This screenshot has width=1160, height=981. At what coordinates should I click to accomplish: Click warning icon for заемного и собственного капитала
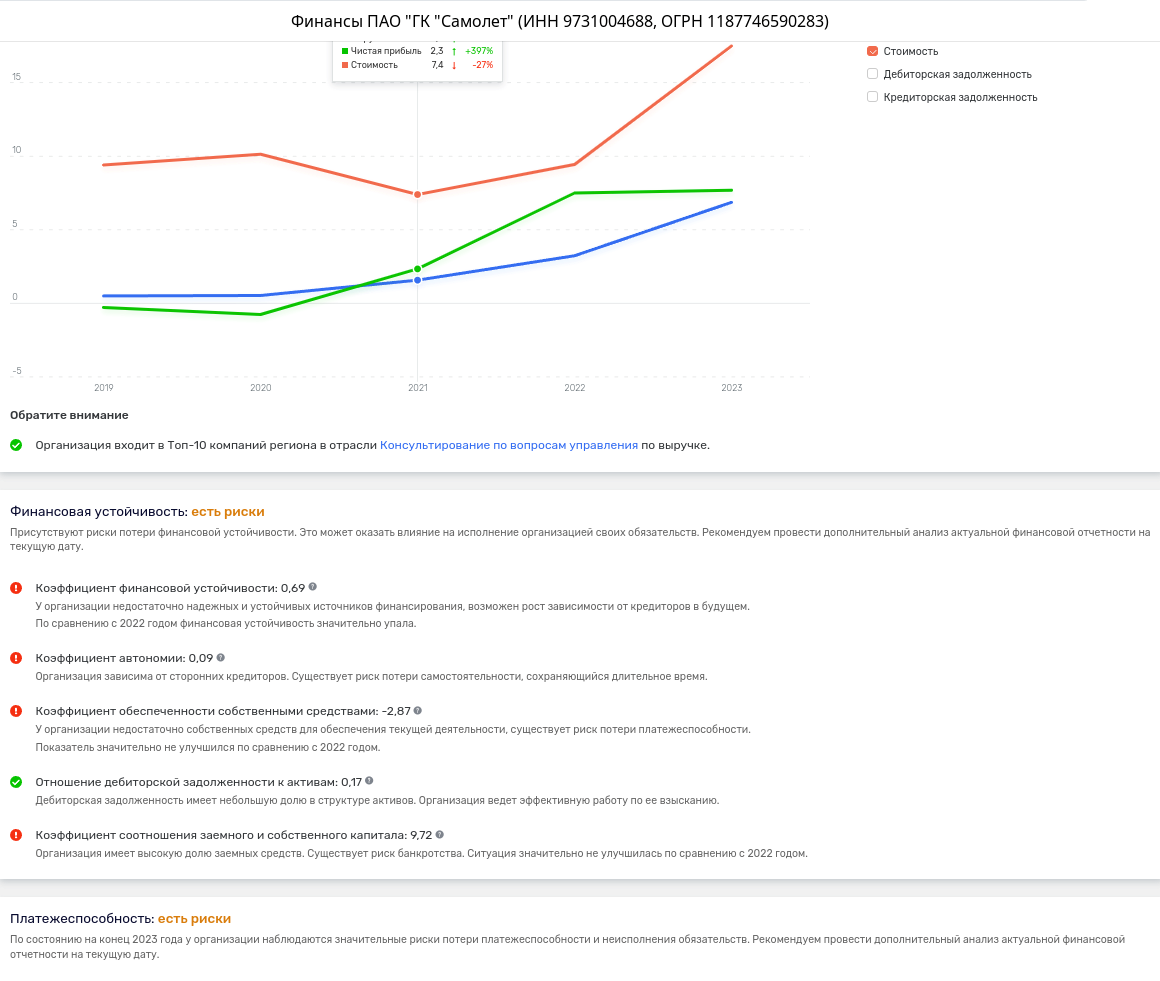click(16, 835)
